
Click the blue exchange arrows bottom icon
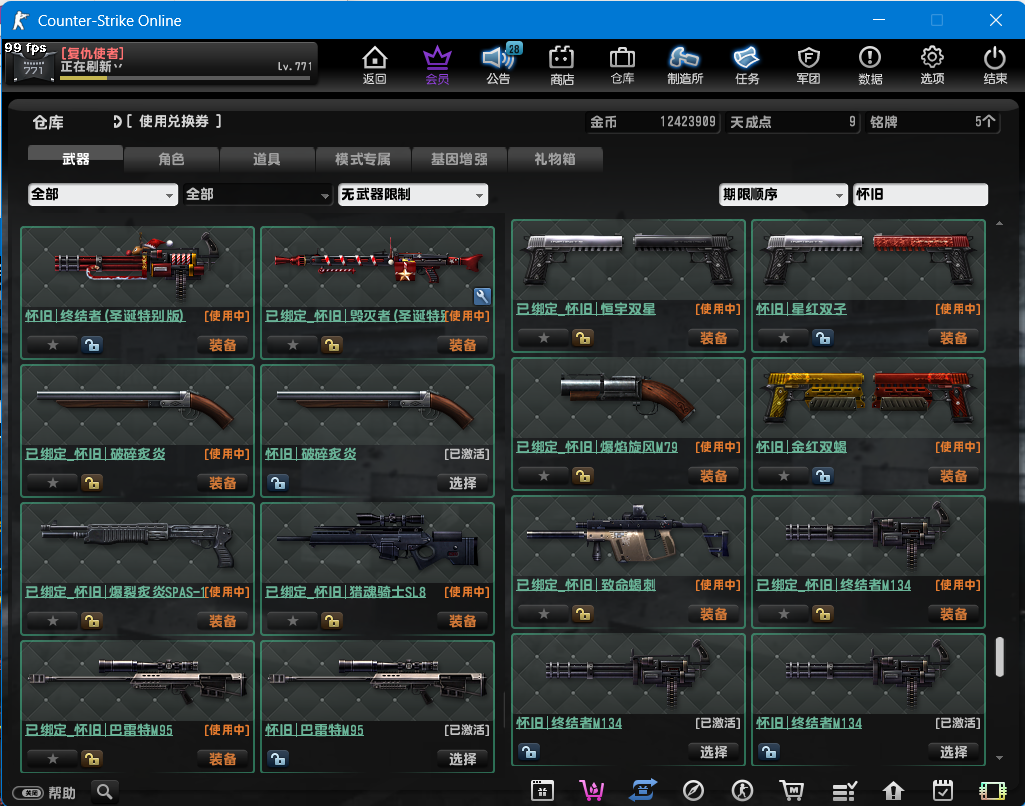tap(643, 791)
